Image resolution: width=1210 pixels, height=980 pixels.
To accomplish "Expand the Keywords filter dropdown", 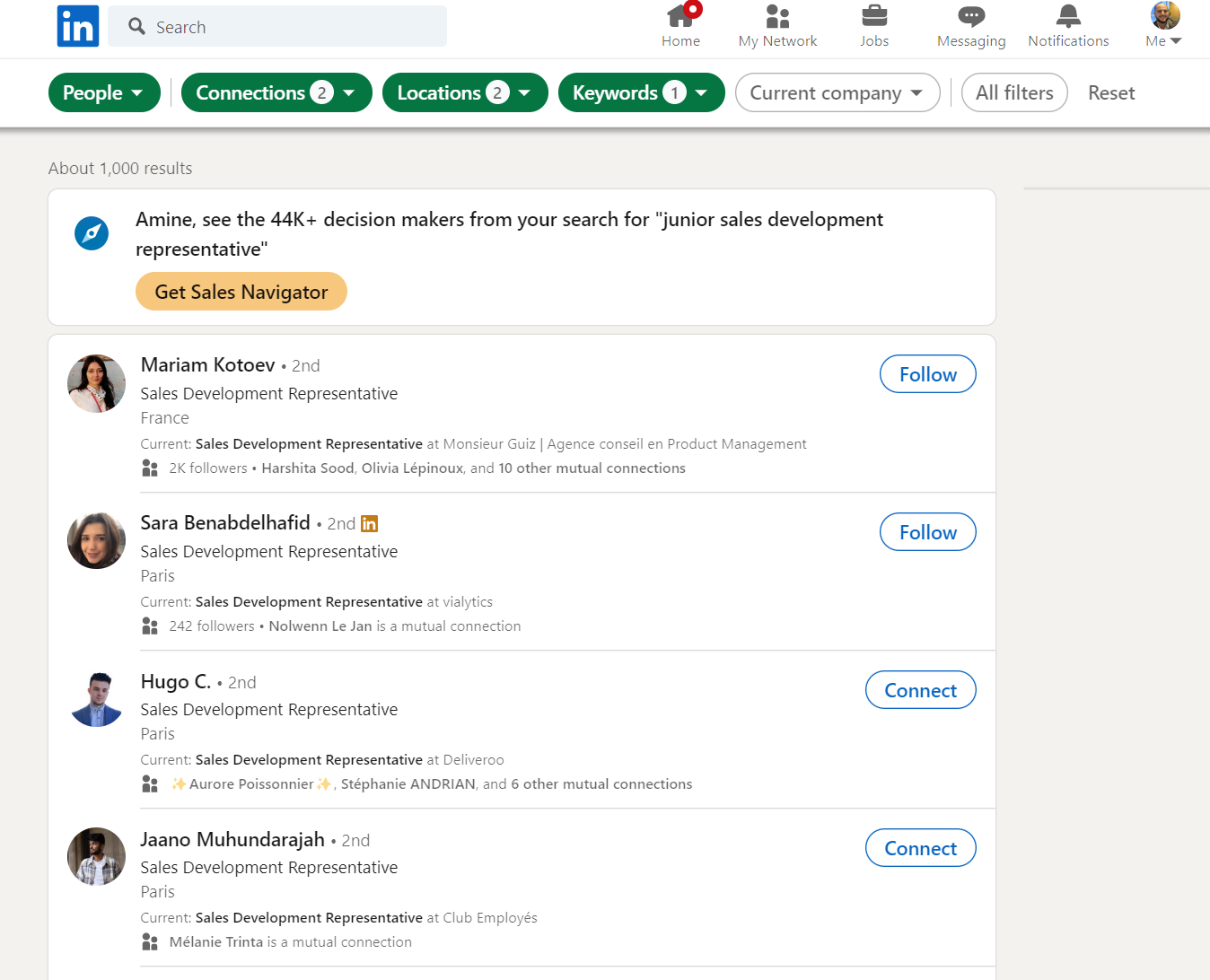I will coord(642,92).
